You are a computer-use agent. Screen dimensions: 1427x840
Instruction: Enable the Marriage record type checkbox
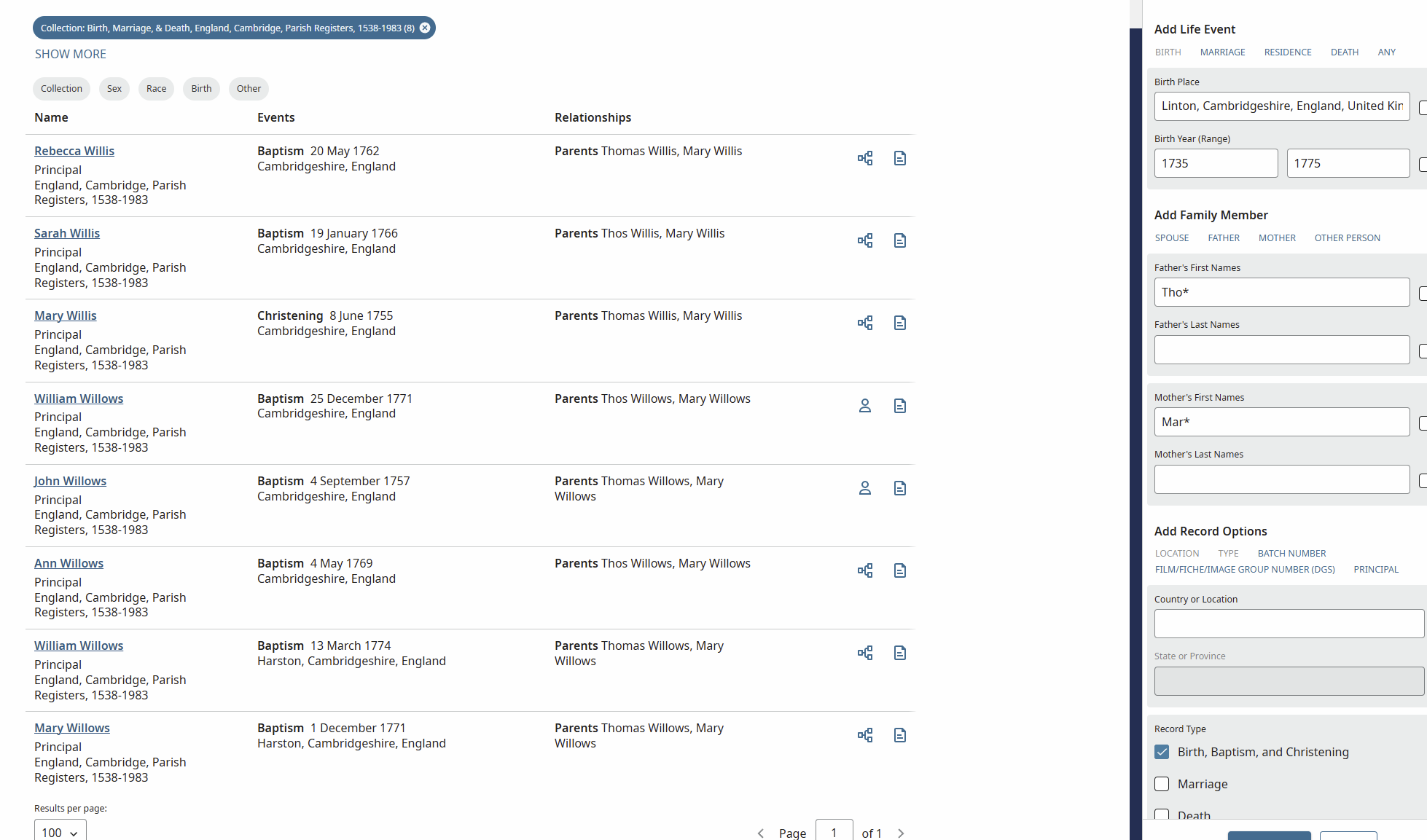[1162, 784]
